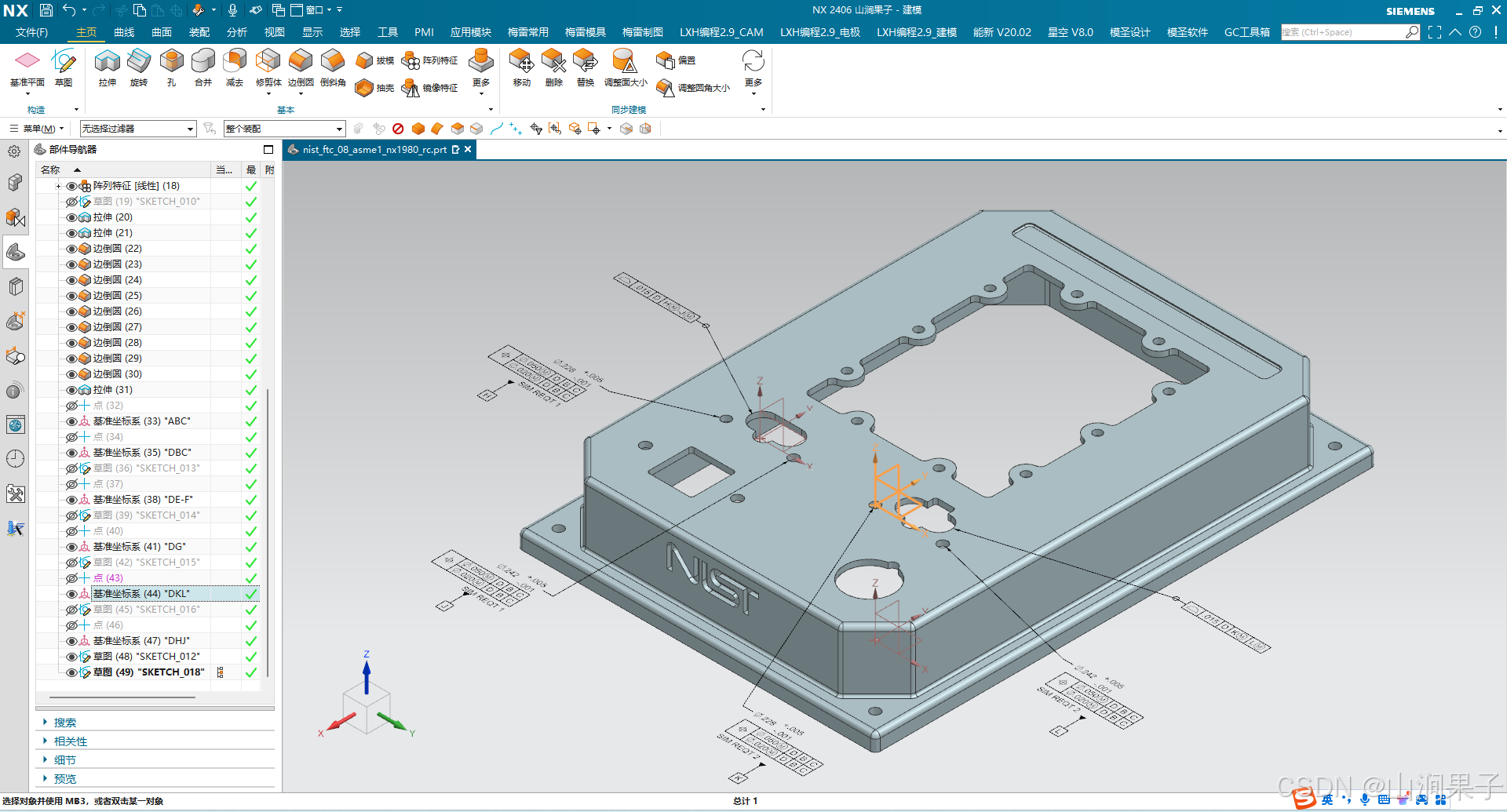This screenshot has height=812, width=1507.
Task: Toggle visibility of 边倒圆 (26)
Action: click(71, 311)
